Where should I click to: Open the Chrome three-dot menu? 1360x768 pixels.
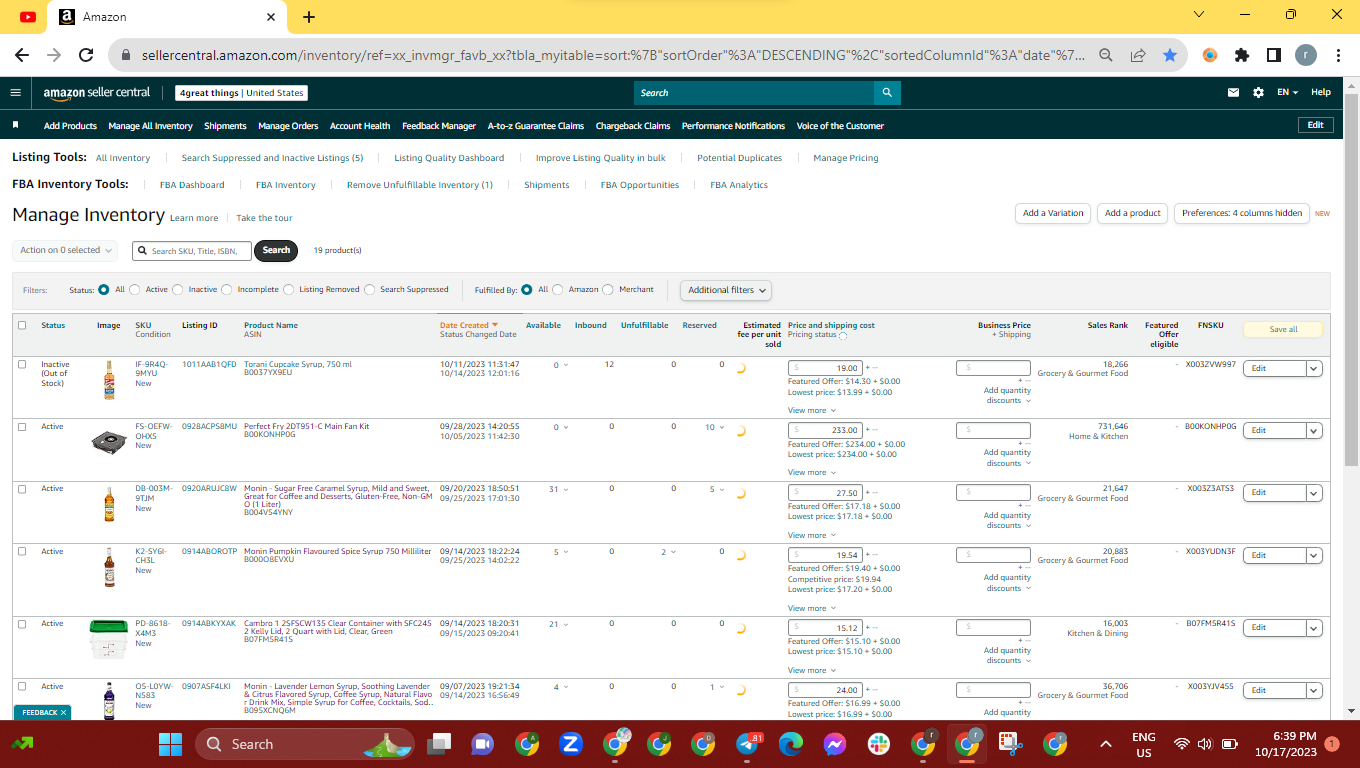coord(1337,56)
